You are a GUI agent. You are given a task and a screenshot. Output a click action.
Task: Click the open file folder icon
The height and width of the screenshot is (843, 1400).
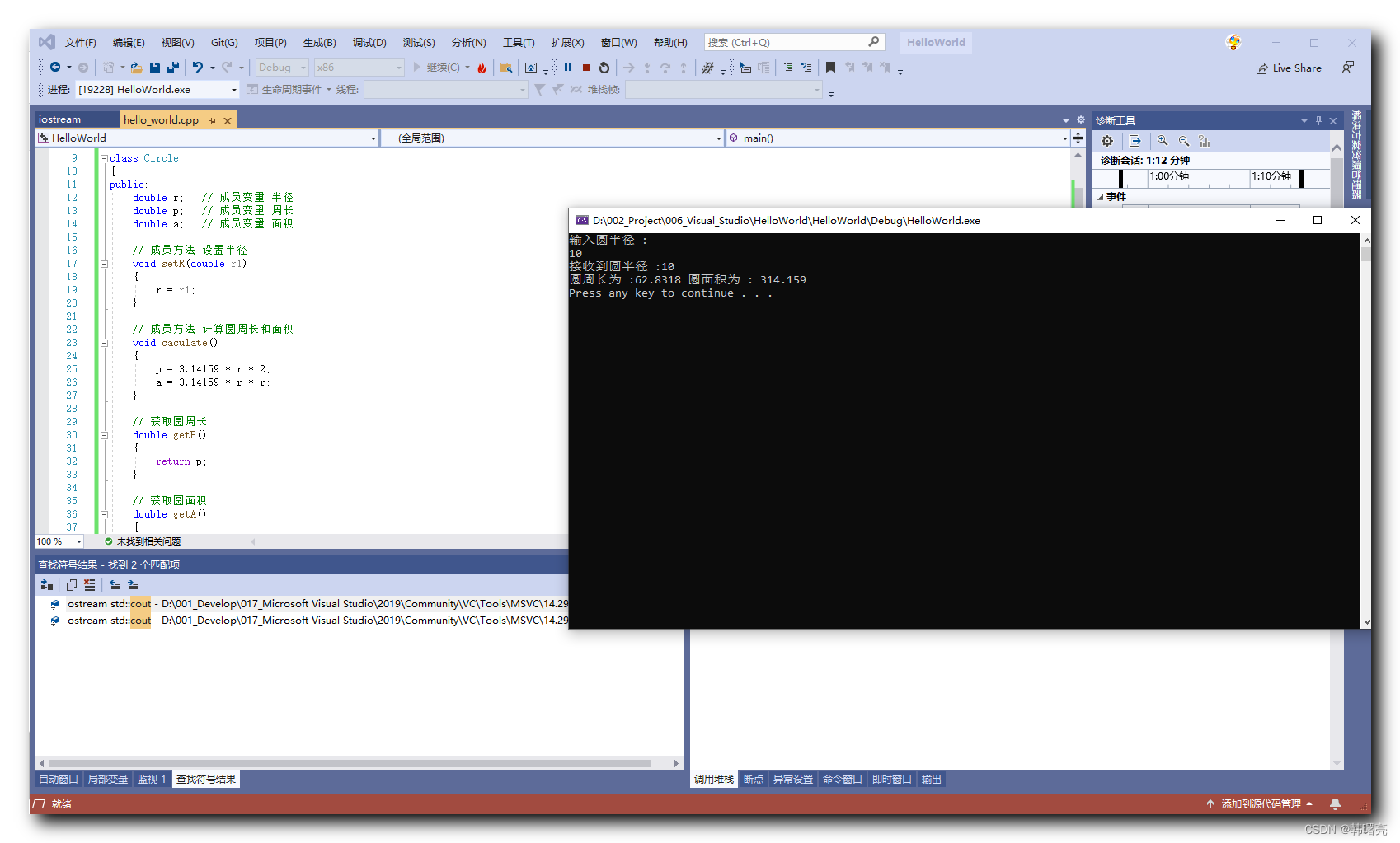click(x=136, y=68)
